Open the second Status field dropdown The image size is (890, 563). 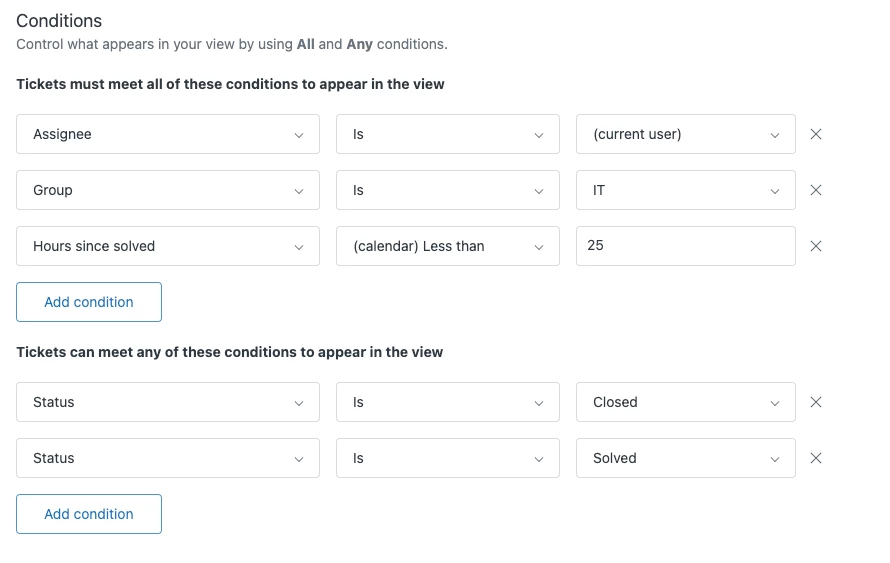point(168,458)
